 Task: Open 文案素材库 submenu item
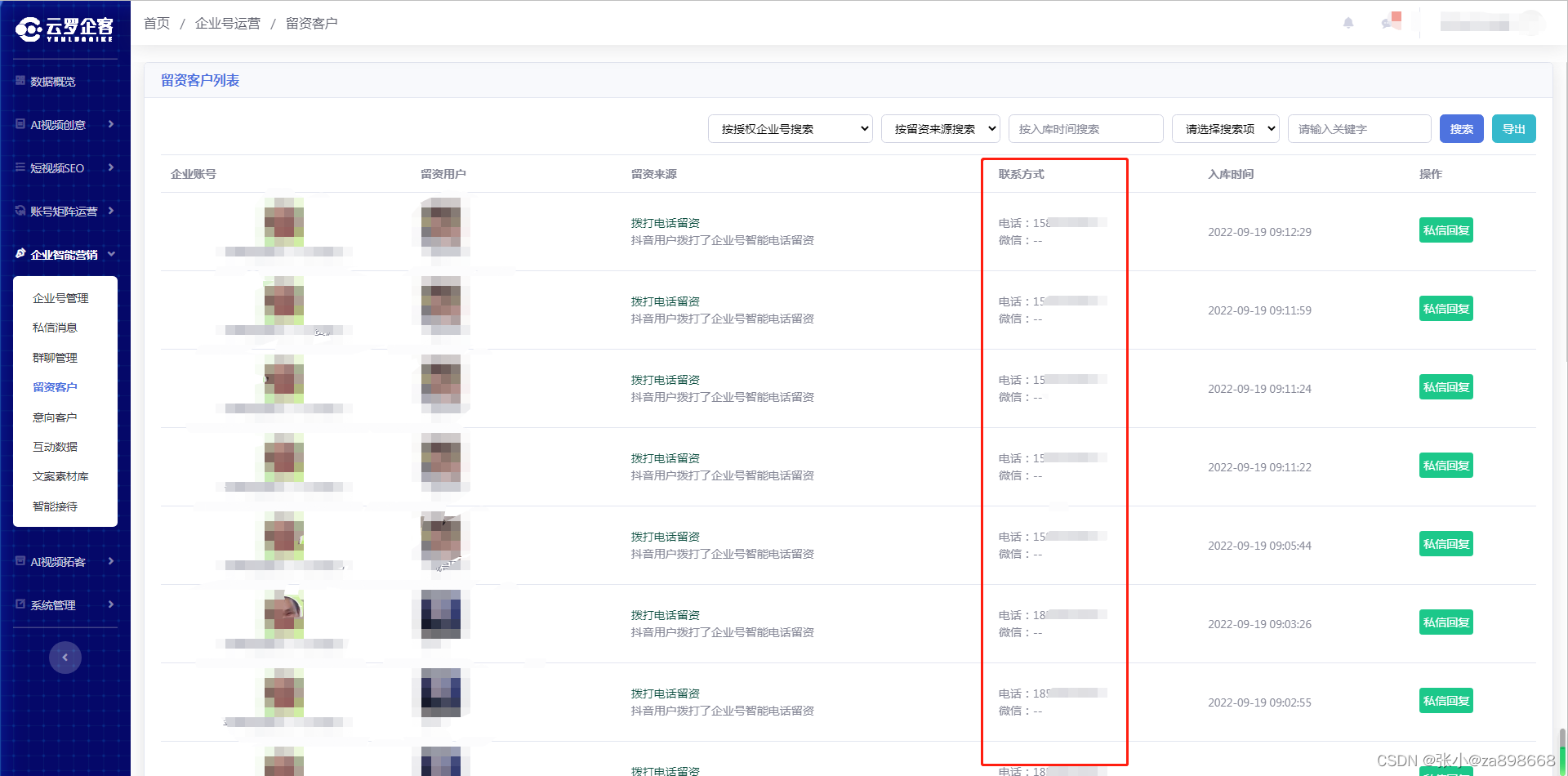click(x=61, y=476)
